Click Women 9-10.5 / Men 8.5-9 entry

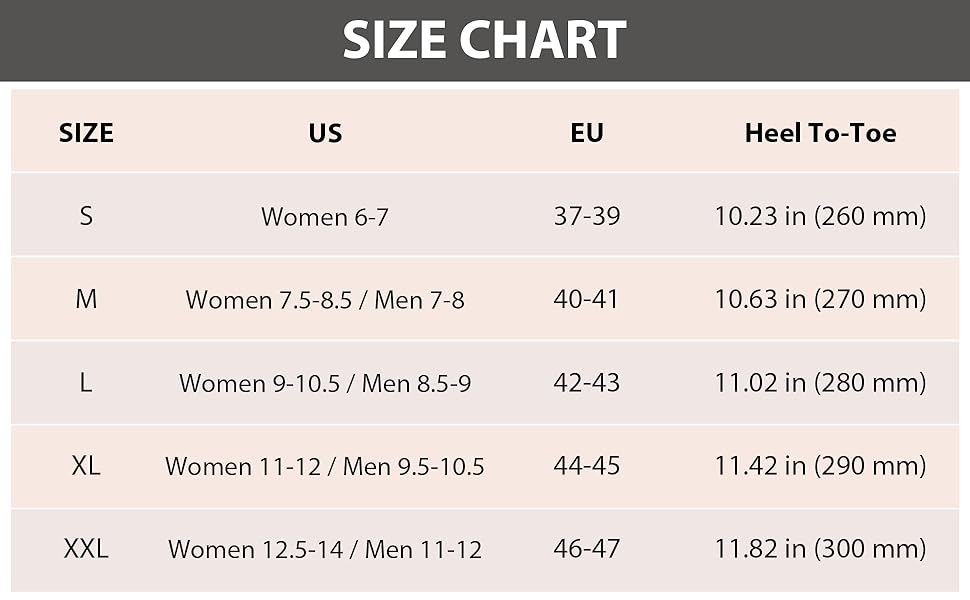point(325,384)
